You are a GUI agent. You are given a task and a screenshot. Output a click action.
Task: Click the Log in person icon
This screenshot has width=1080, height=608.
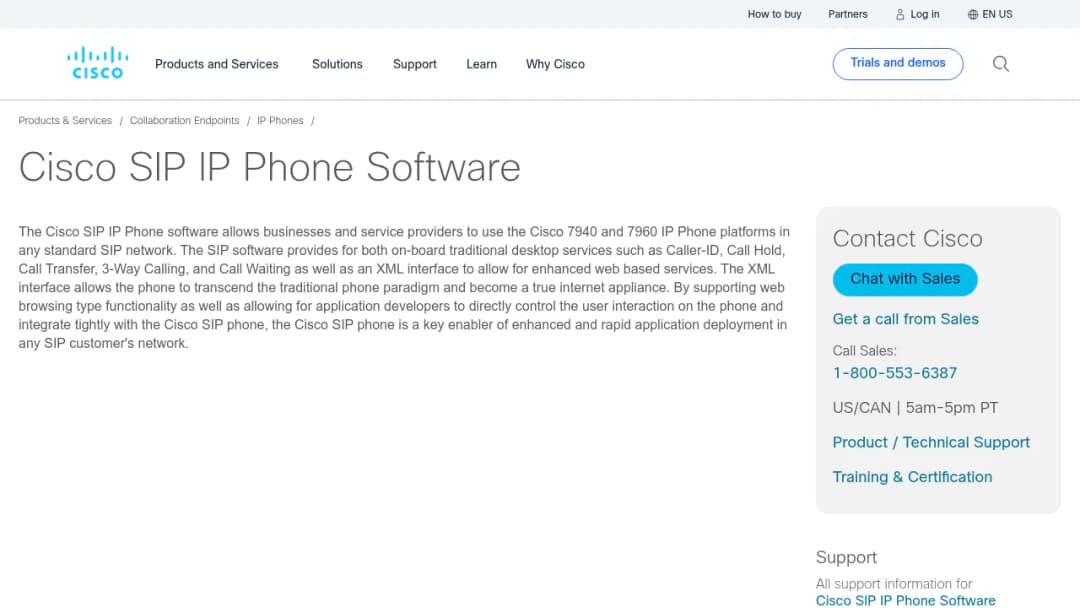[900, 14]
